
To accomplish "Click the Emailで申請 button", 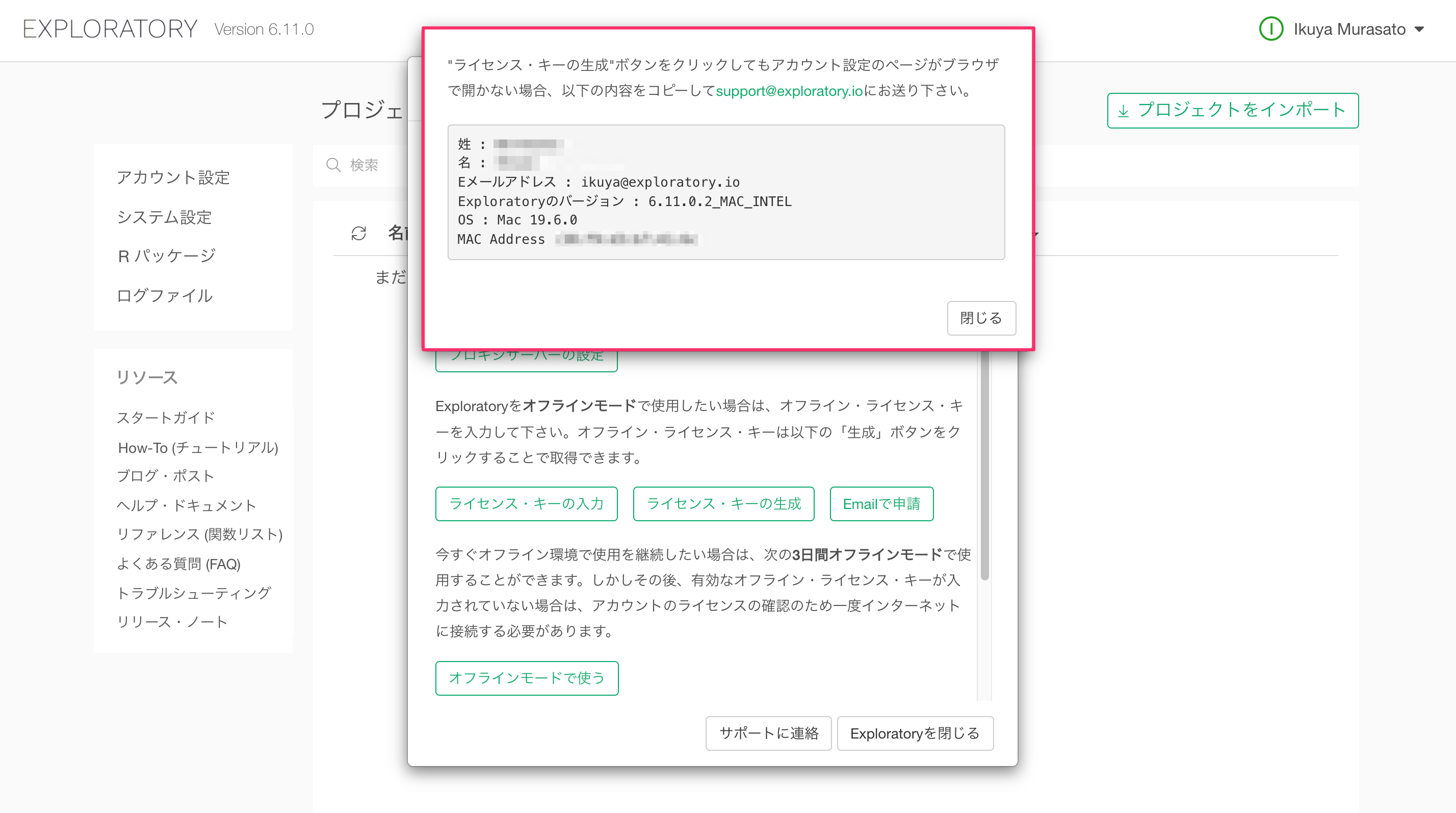I will point(881,504).
